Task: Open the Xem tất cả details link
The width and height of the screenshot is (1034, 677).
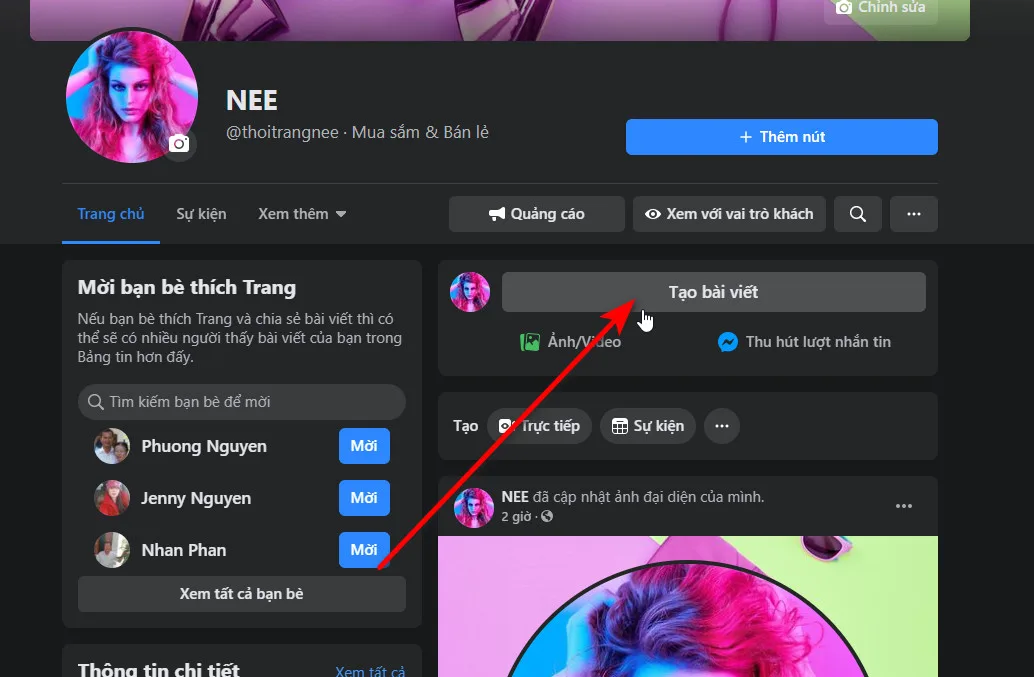Action: (x=370, y=671)
